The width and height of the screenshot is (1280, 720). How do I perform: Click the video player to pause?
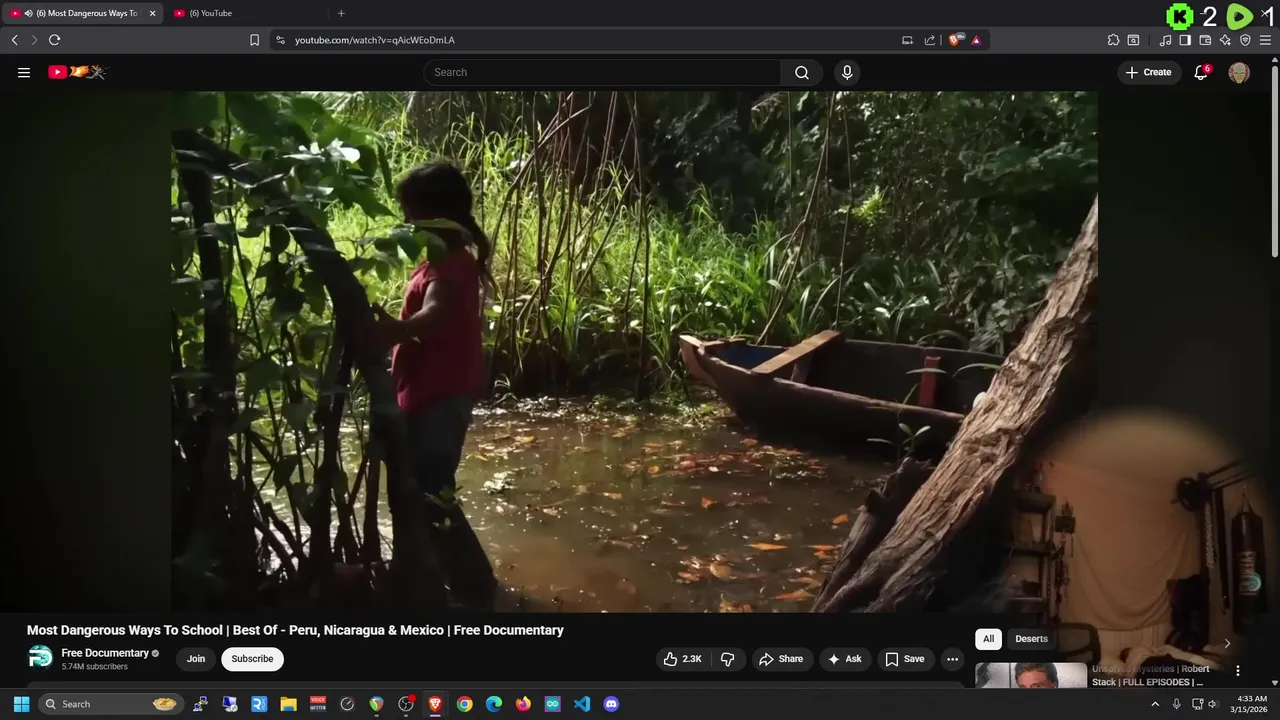[634, 351]
